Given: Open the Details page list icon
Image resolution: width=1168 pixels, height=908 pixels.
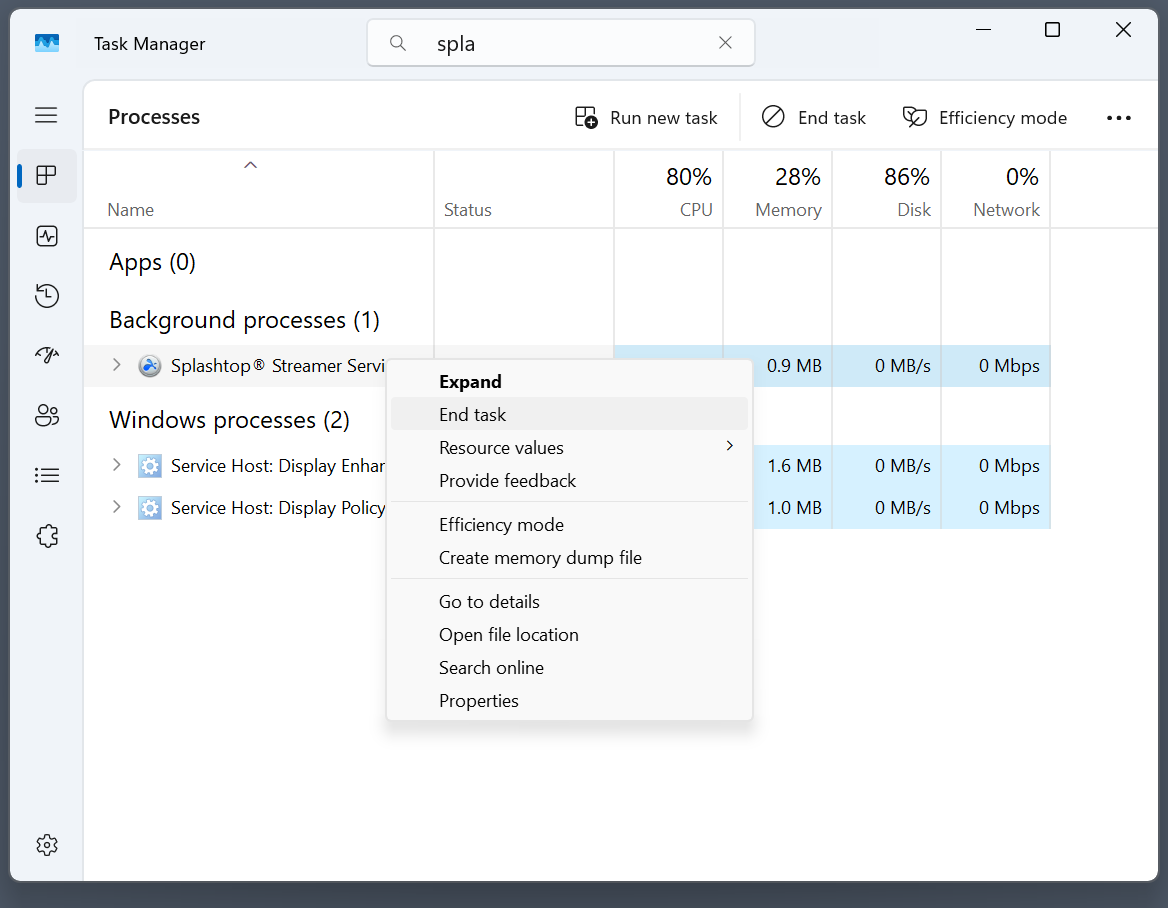Looking at the screenshot, I should coord(46,476).
